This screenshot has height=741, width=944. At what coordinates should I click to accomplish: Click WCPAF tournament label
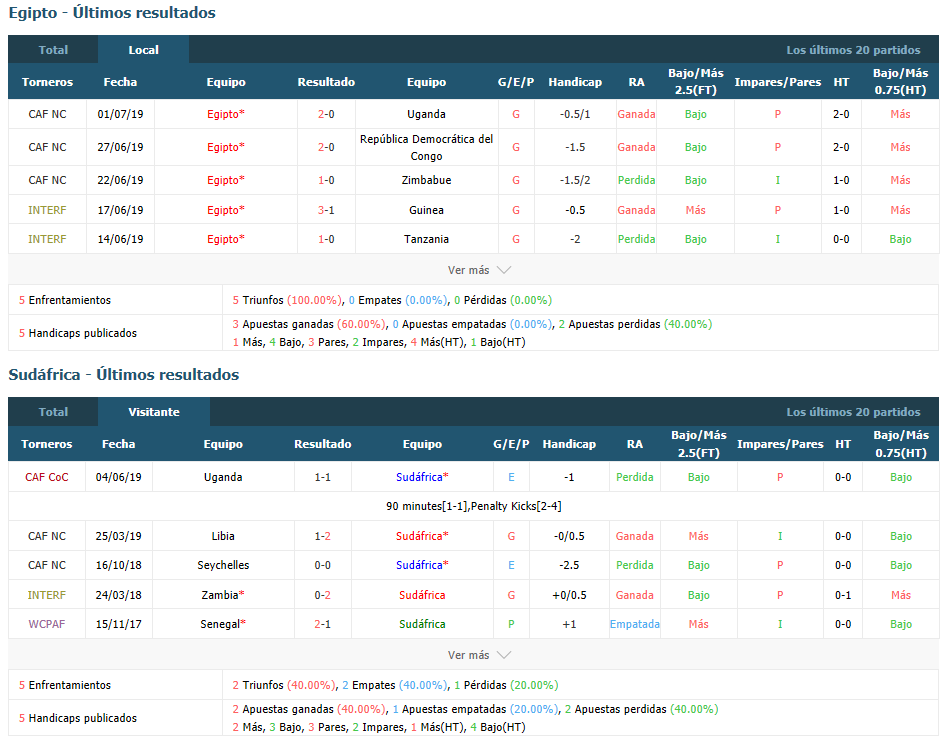tap(47, 624)
